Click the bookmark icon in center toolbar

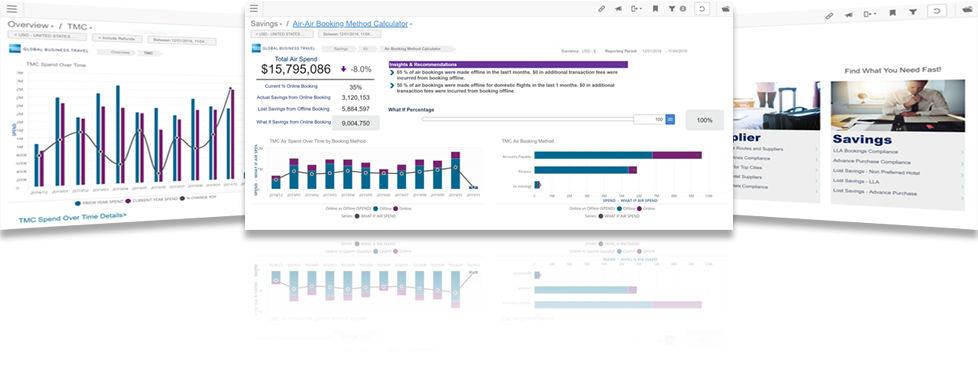655,9
